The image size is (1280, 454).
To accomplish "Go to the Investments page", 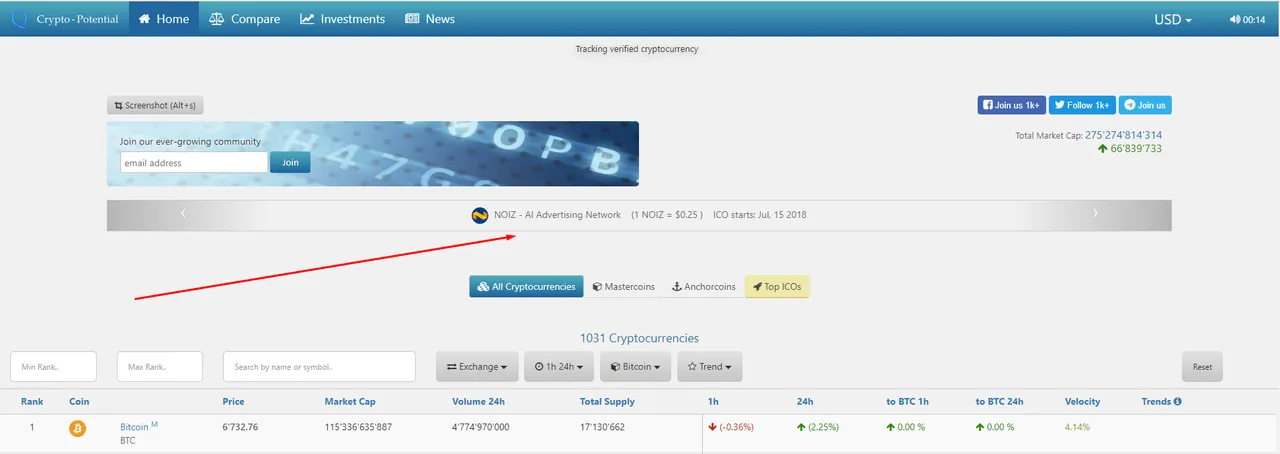I will point(342,18).
